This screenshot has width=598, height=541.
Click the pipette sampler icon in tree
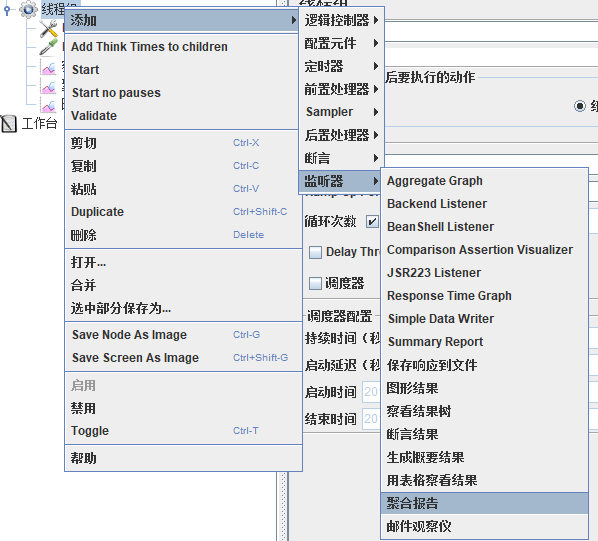pyautogui.click(x=48, y=47)
